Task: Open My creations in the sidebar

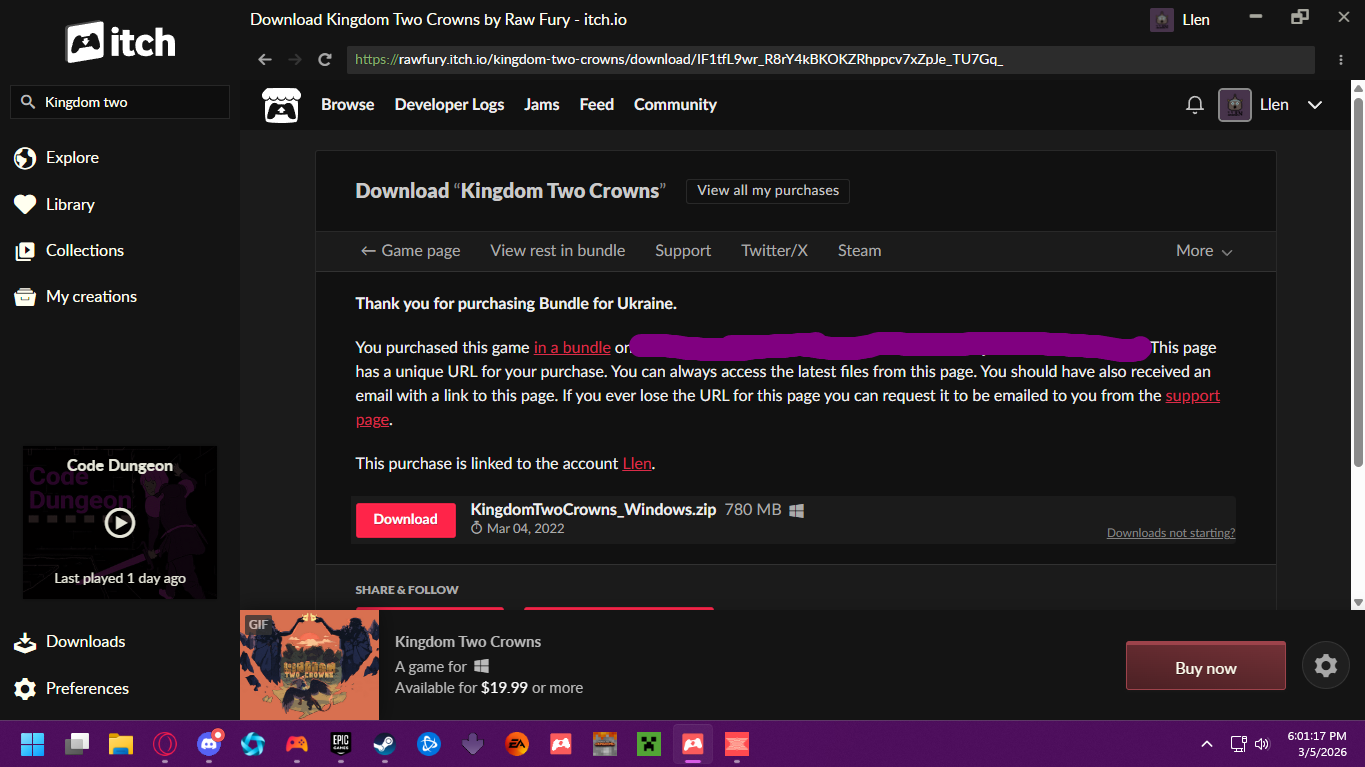Action: [x=75, y=296]
